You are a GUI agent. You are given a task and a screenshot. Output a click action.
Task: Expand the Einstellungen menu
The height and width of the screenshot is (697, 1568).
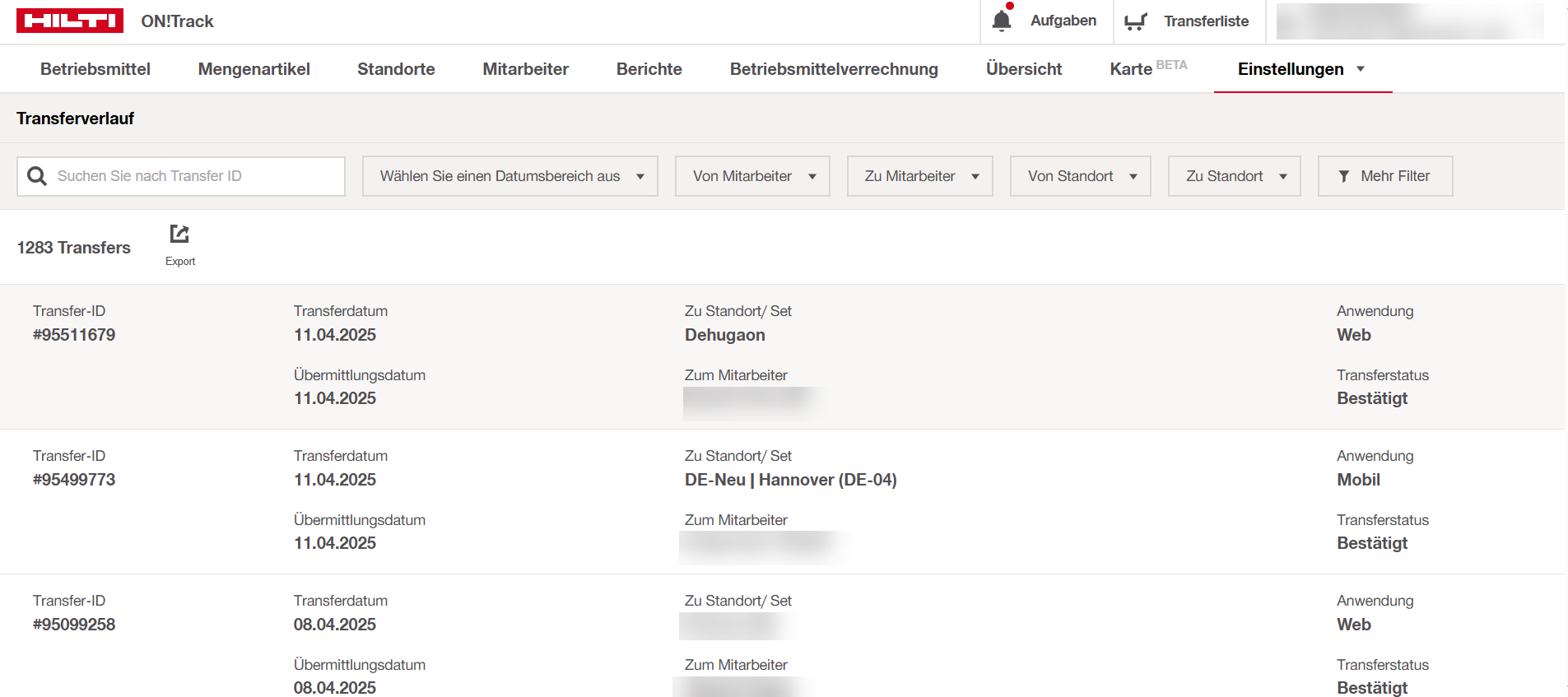click(1302, 69)
